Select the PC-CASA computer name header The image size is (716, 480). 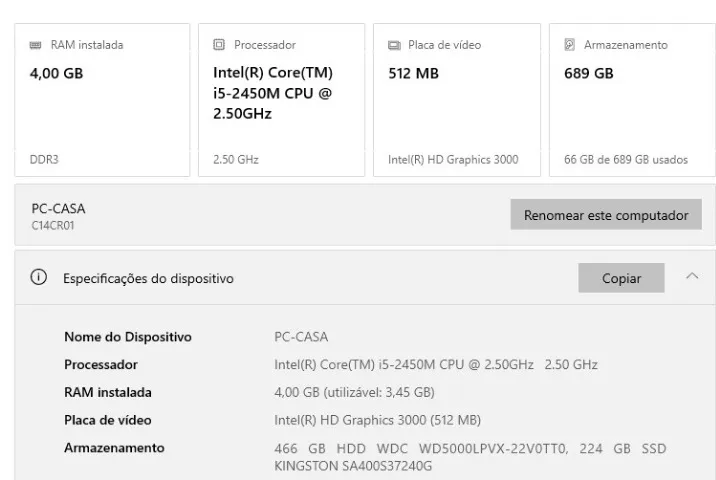coord(58,209)
